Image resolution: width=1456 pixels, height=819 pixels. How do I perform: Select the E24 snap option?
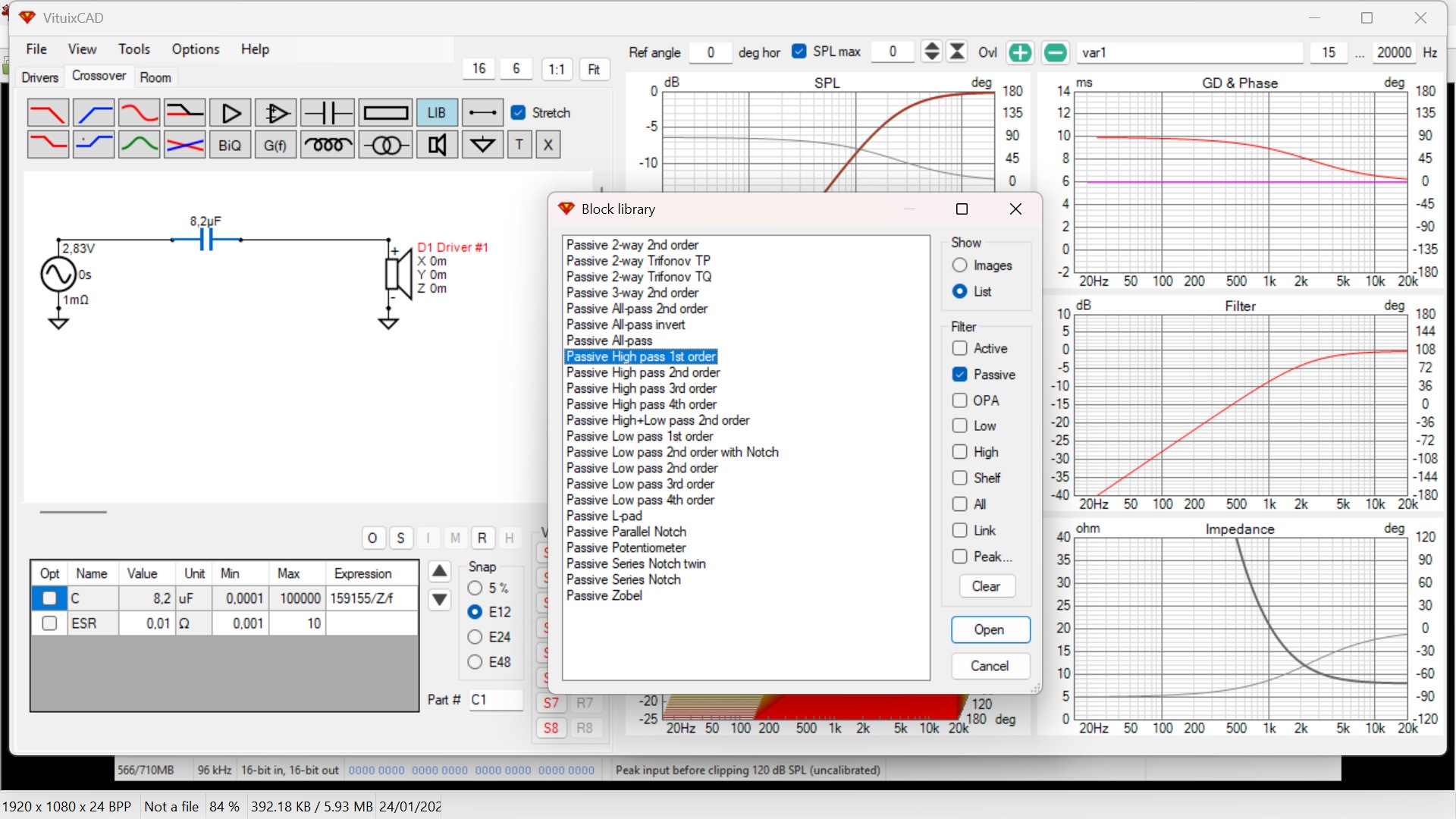(475, 637)
